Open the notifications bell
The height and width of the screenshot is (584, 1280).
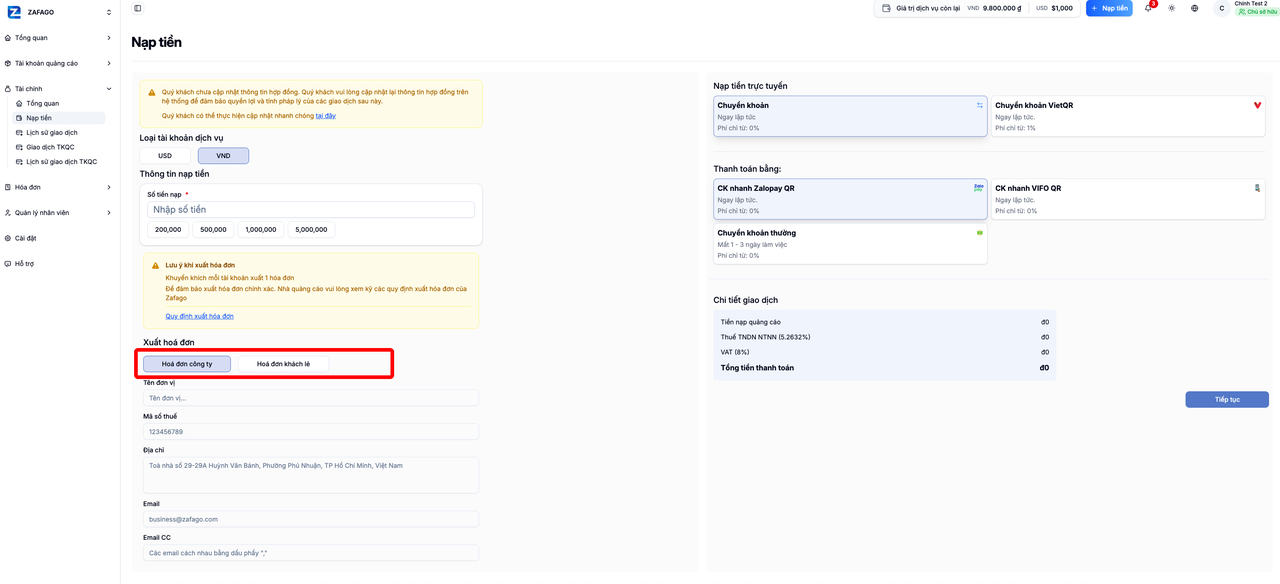[x=1148, y=8]
